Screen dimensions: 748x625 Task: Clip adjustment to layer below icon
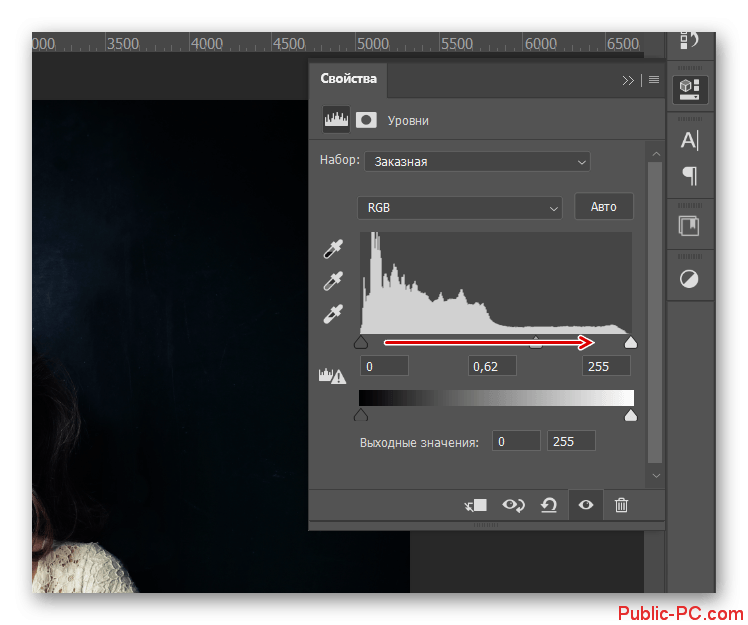tap(476, 505)
